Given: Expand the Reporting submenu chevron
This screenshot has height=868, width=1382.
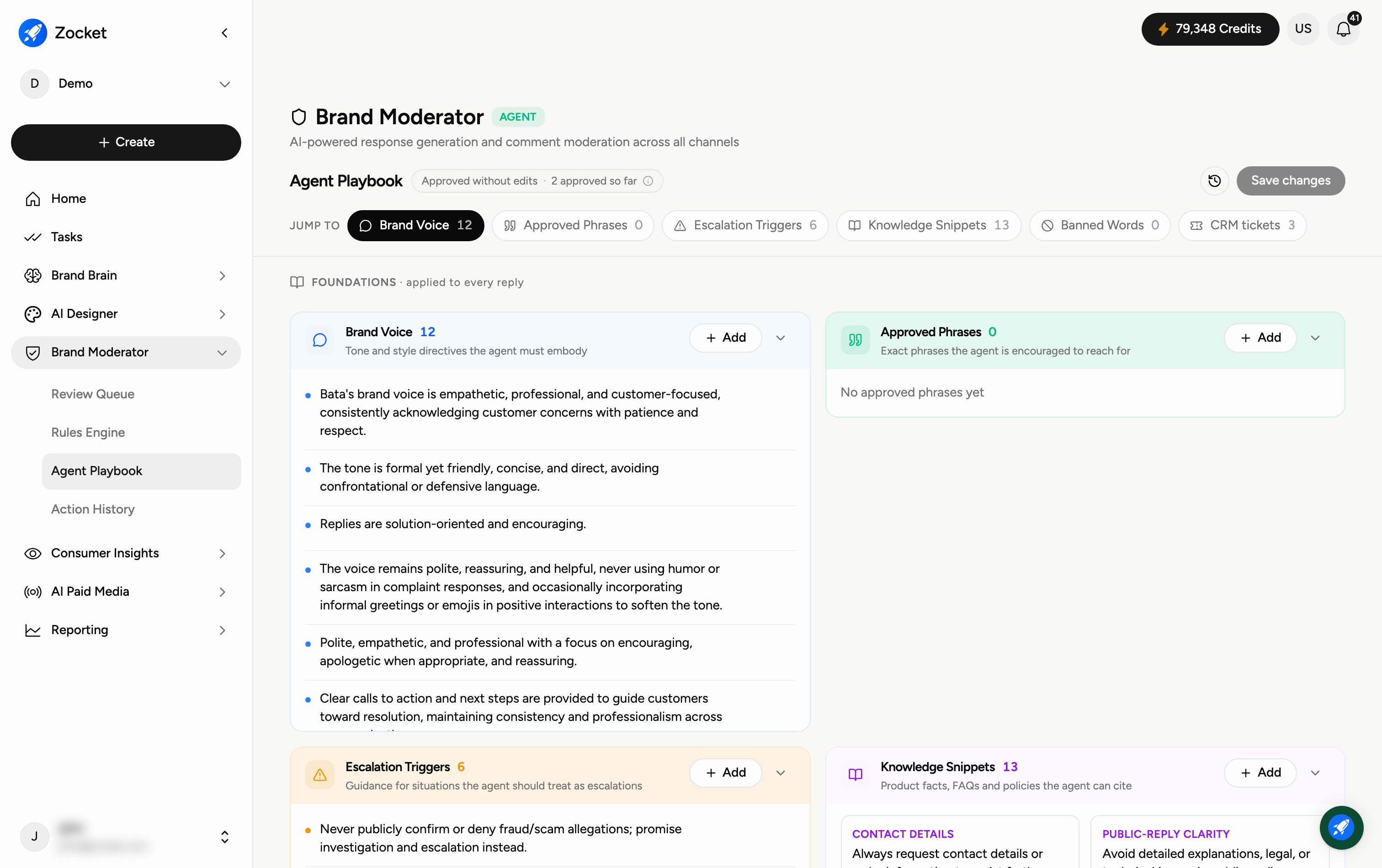Looking at the screenshot, I should [x=222, y=630].
